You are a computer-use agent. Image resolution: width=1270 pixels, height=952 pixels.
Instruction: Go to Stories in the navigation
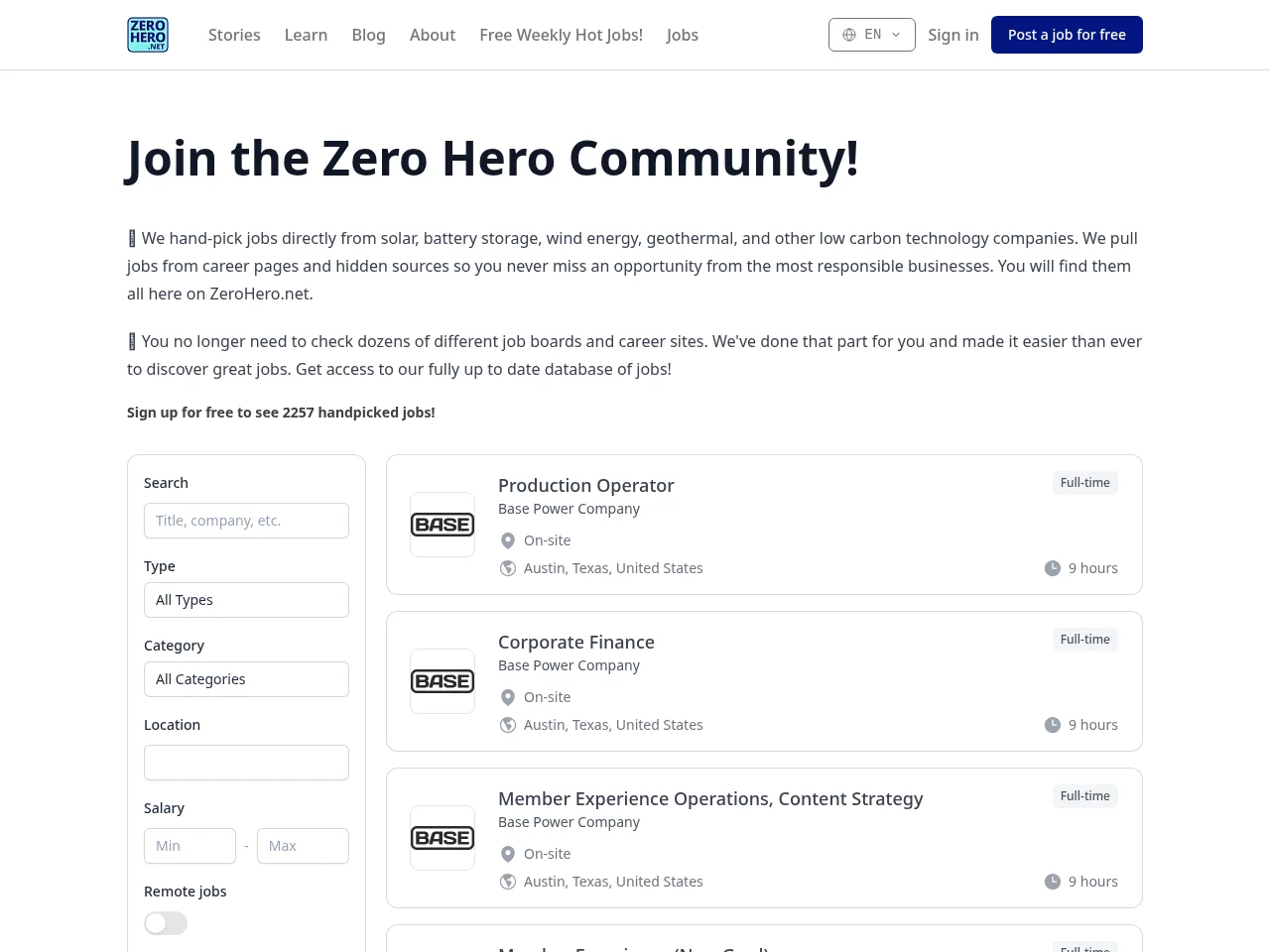point(234,35)
